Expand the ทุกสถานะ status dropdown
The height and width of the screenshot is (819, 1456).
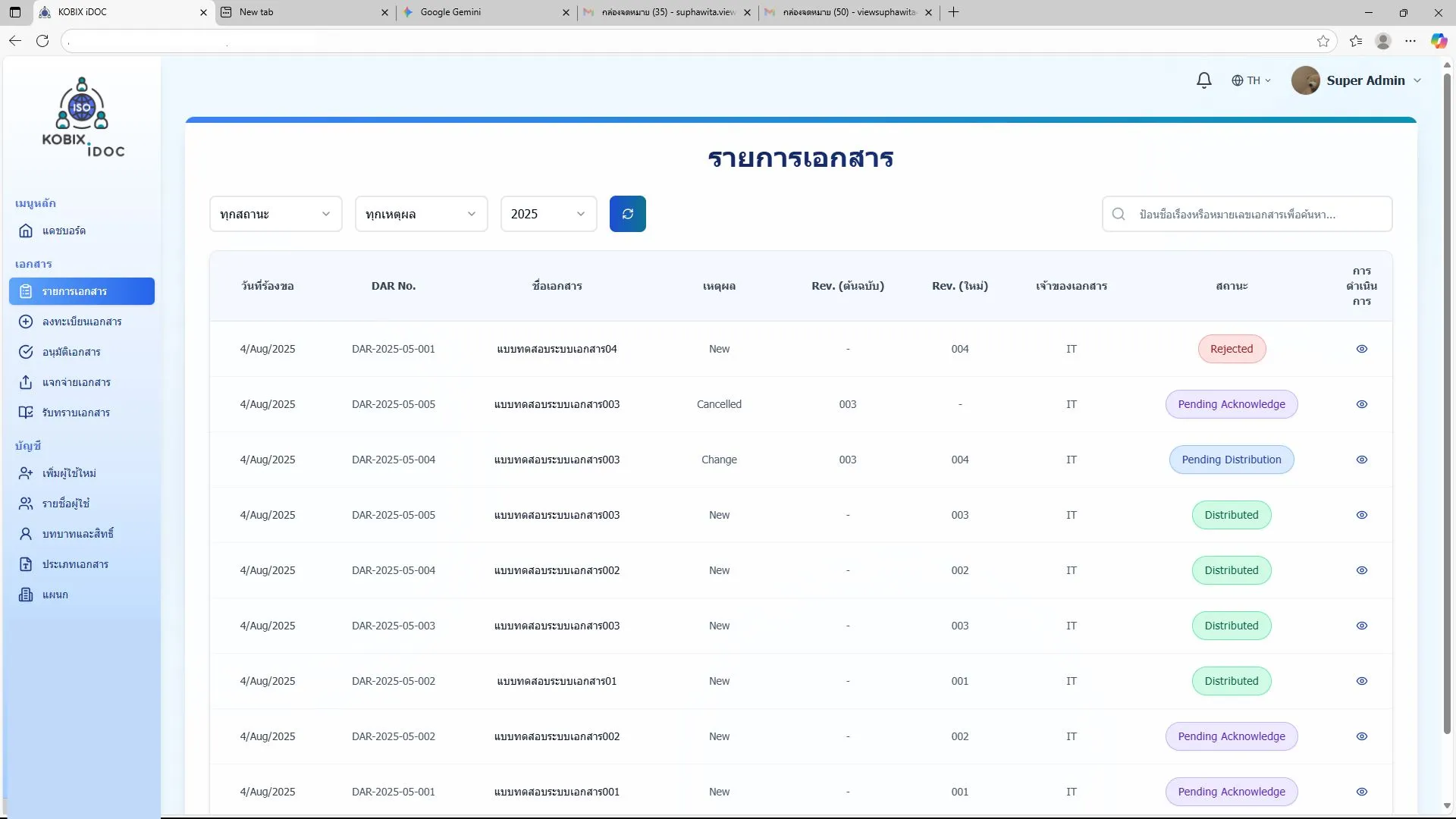275,214
